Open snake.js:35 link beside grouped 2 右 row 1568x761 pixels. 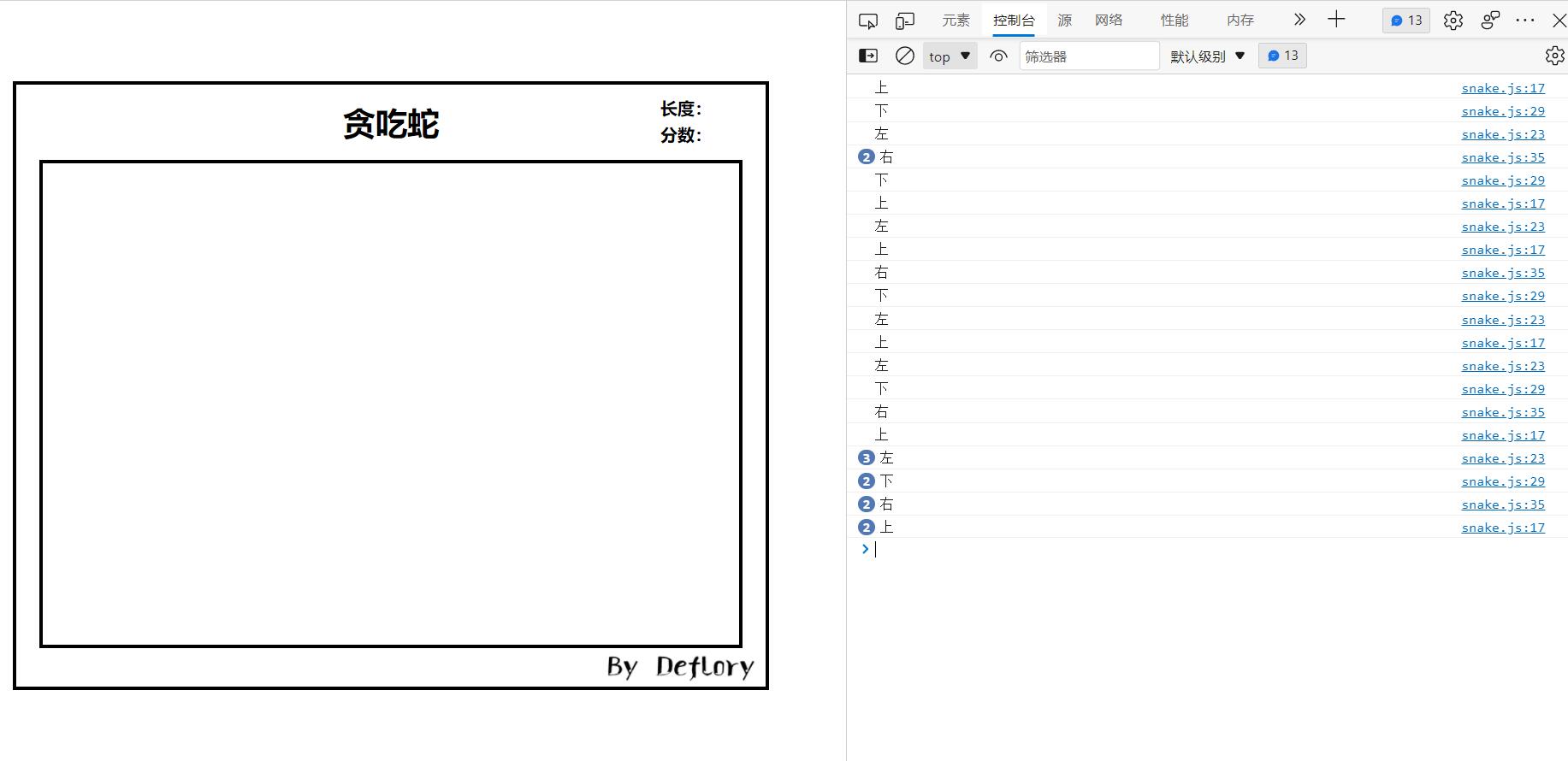[1503, 157]
